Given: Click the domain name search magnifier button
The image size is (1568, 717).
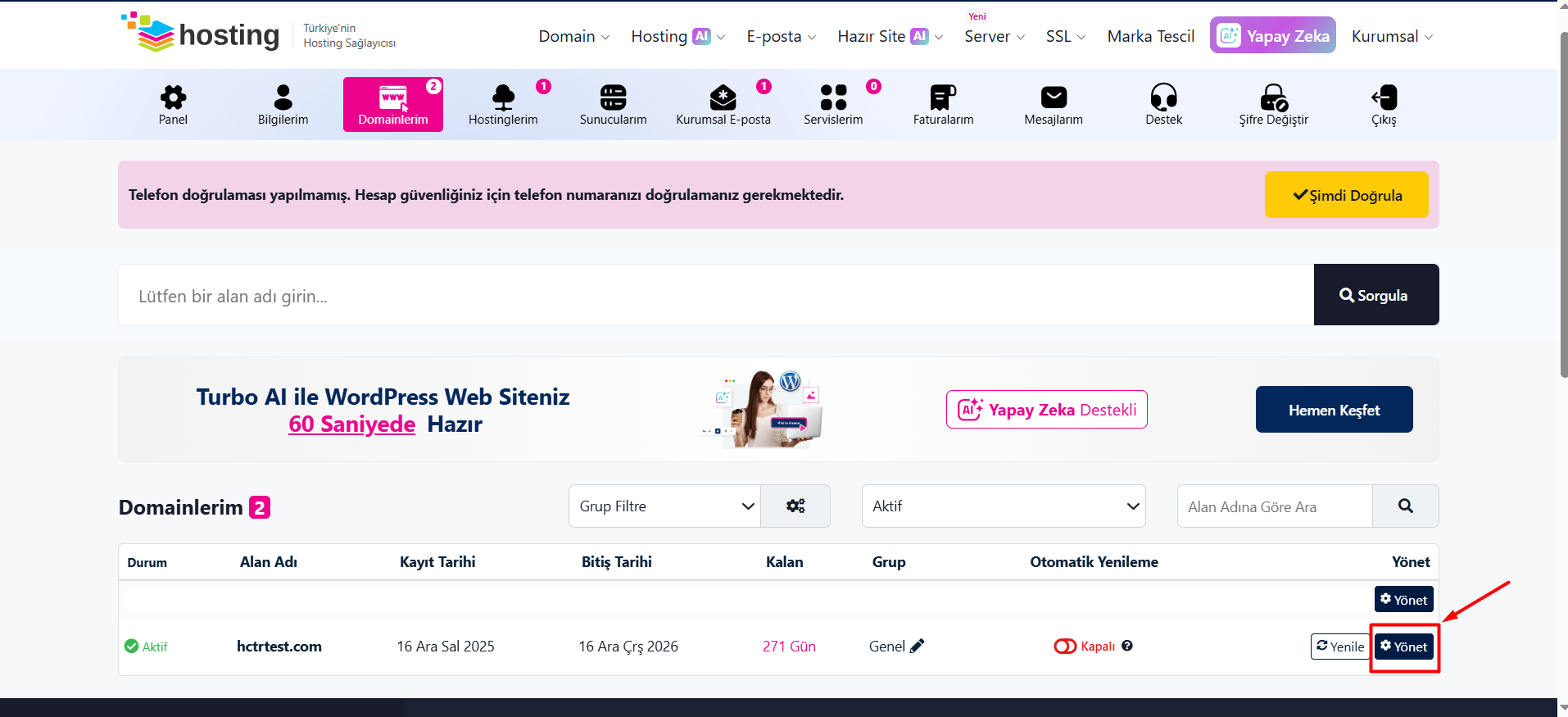Looking at the screenshot, I should pos(1406,506).
